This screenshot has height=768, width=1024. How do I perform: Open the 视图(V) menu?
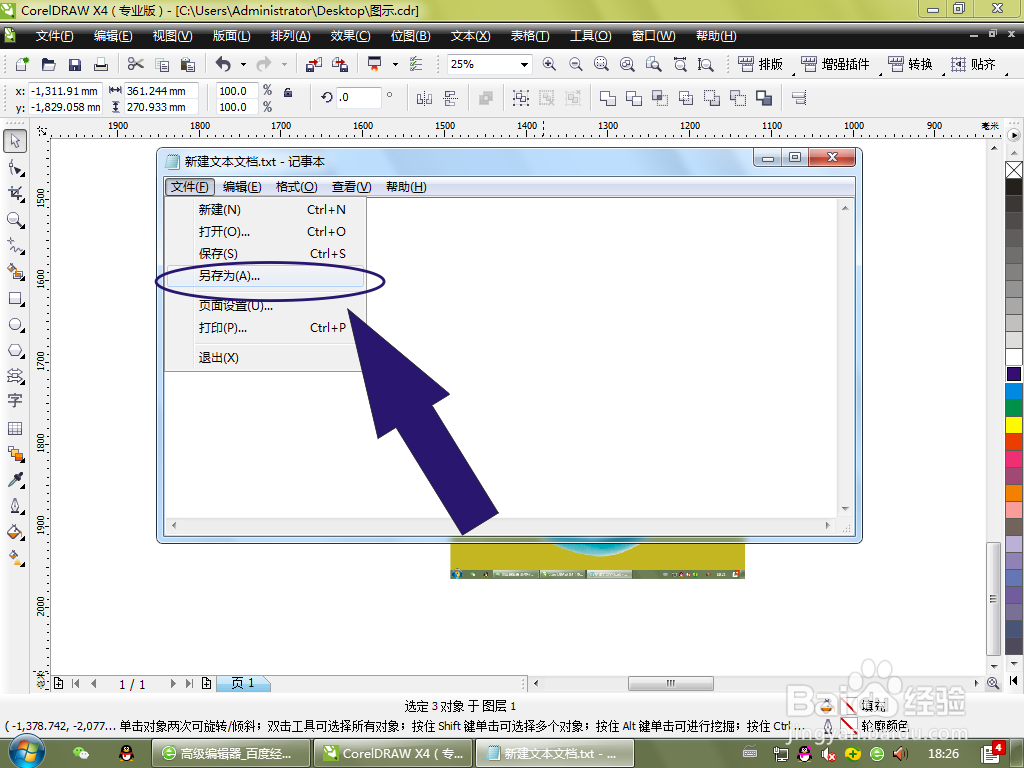[172, 36]
